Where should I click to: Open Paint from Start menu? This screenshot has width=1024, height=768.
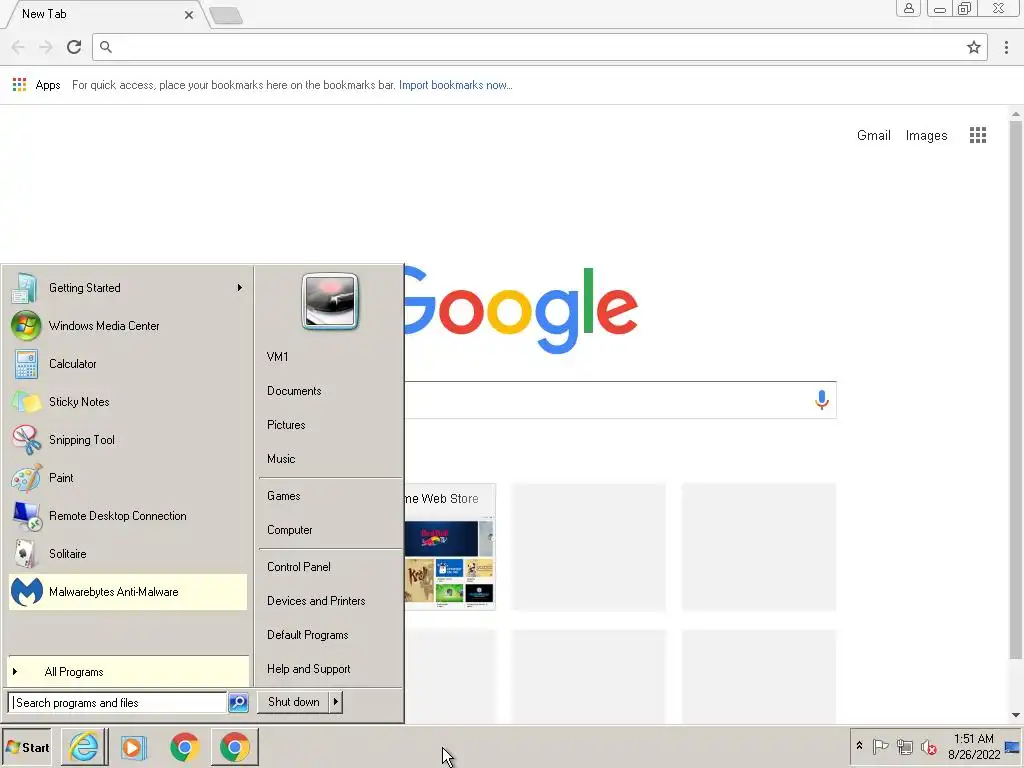[x=128, y=477]
